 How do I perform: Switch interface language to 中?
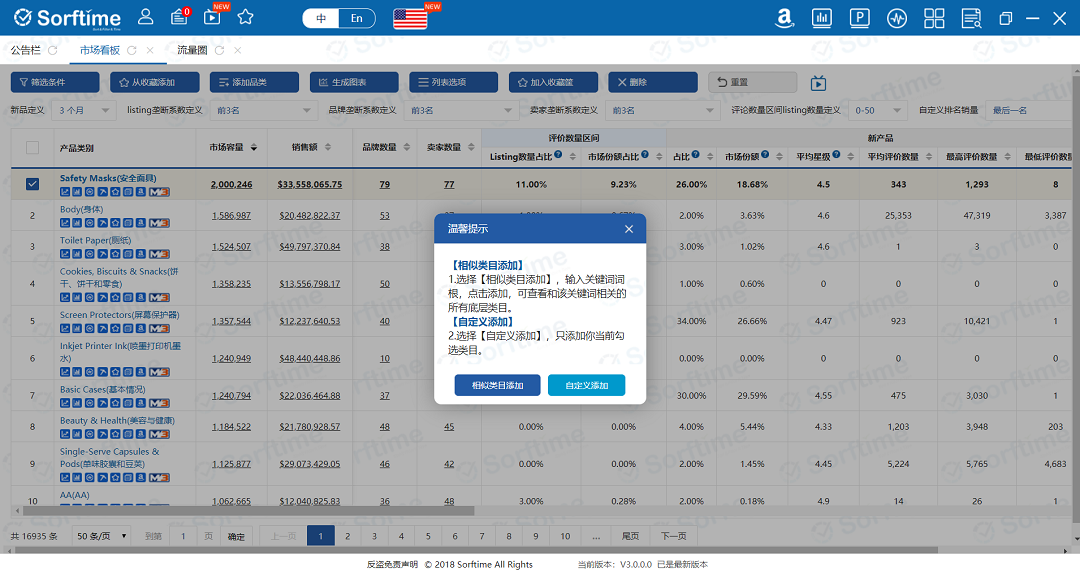click(321, 18)
